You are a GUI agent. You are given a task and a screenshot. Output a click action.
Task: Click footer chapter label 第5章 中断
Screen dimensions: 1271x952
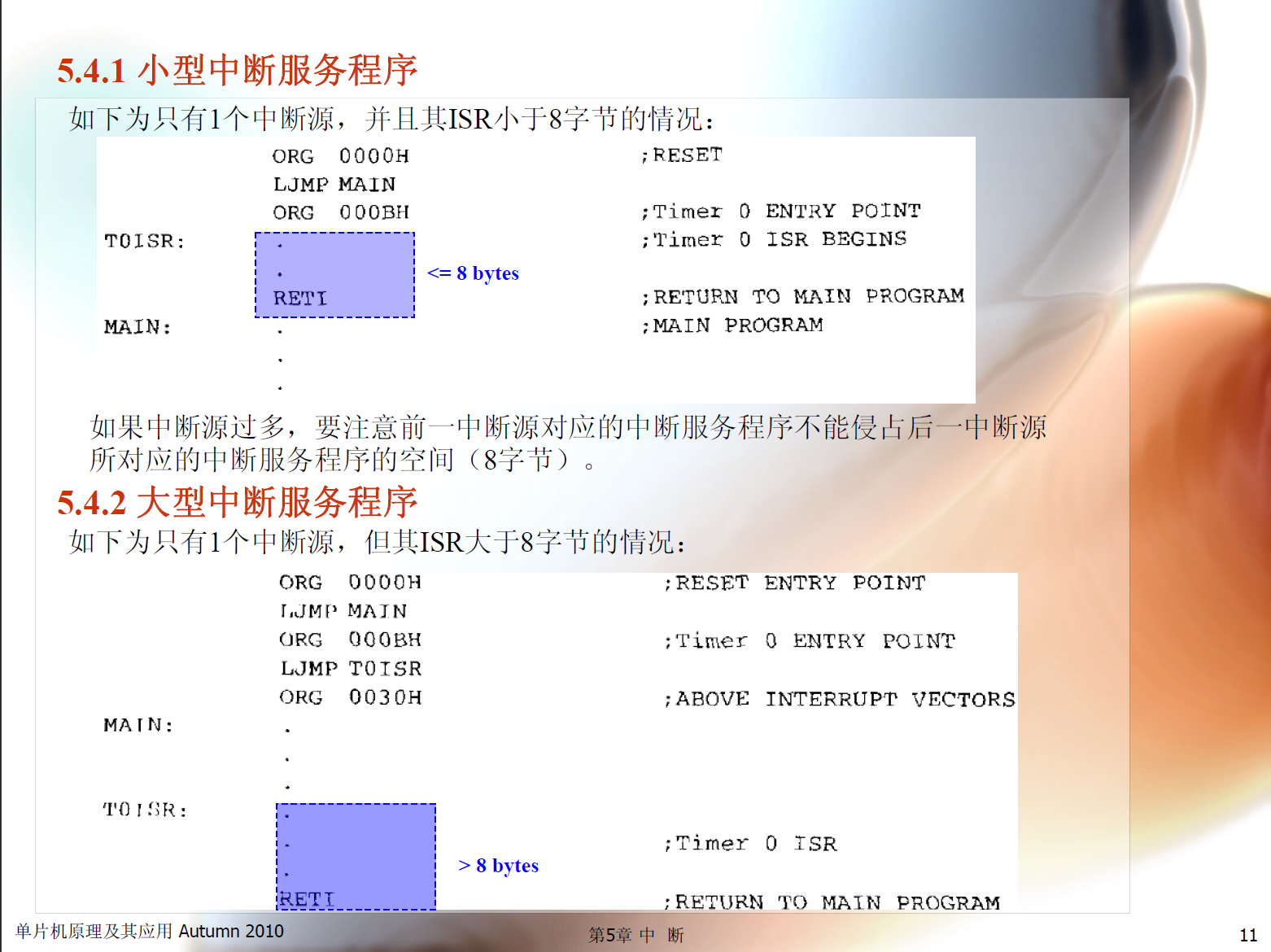coord(636,936)
